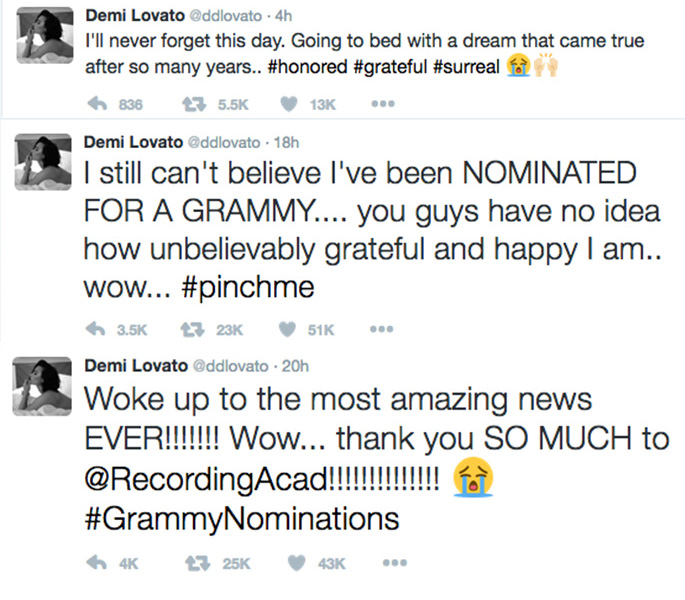Open more options on the 20h tweet
This screenshot has width=685, height=600.
pyautogui.click(x=395, y=563)
